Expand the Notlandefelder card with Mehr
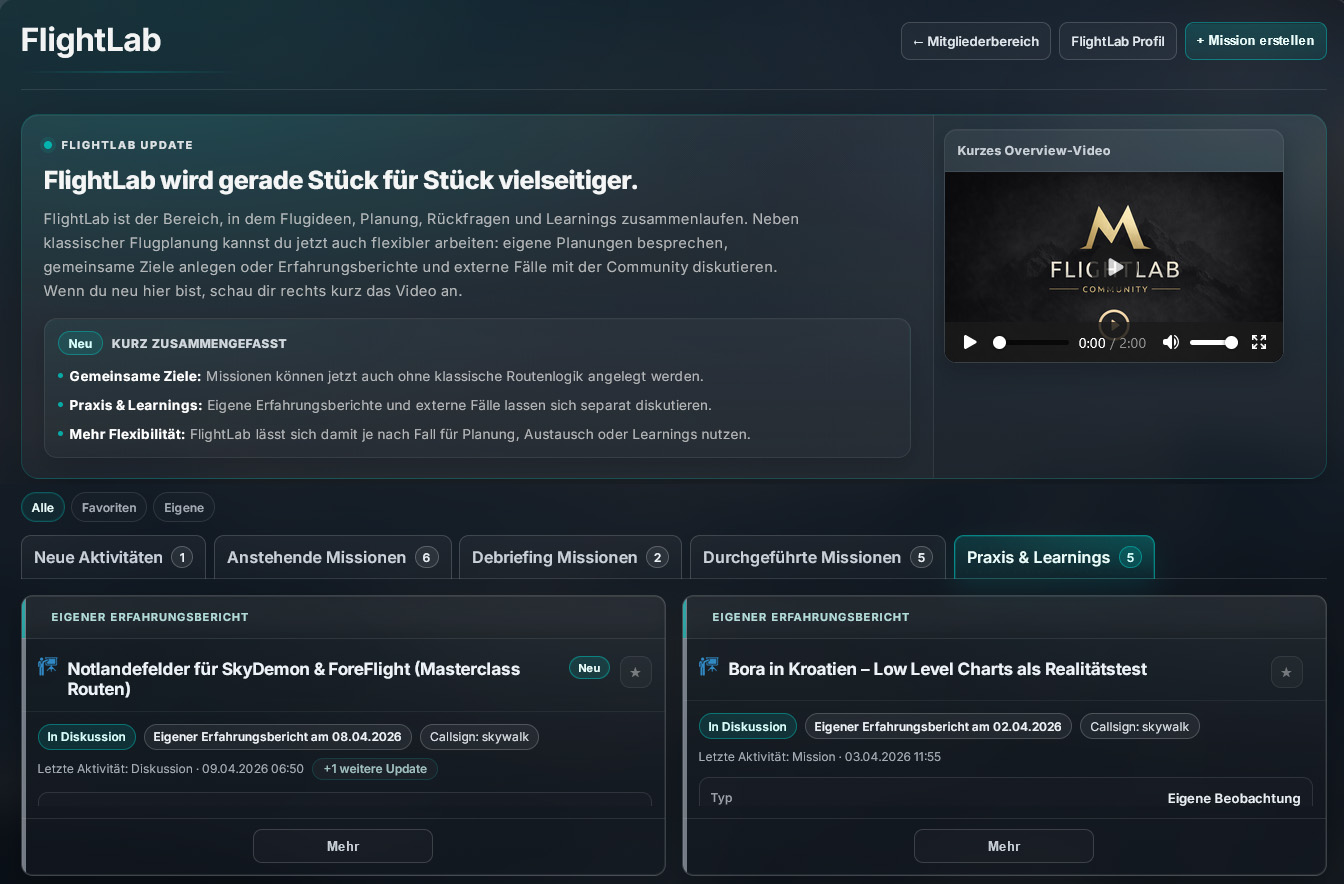 (342, 846)
